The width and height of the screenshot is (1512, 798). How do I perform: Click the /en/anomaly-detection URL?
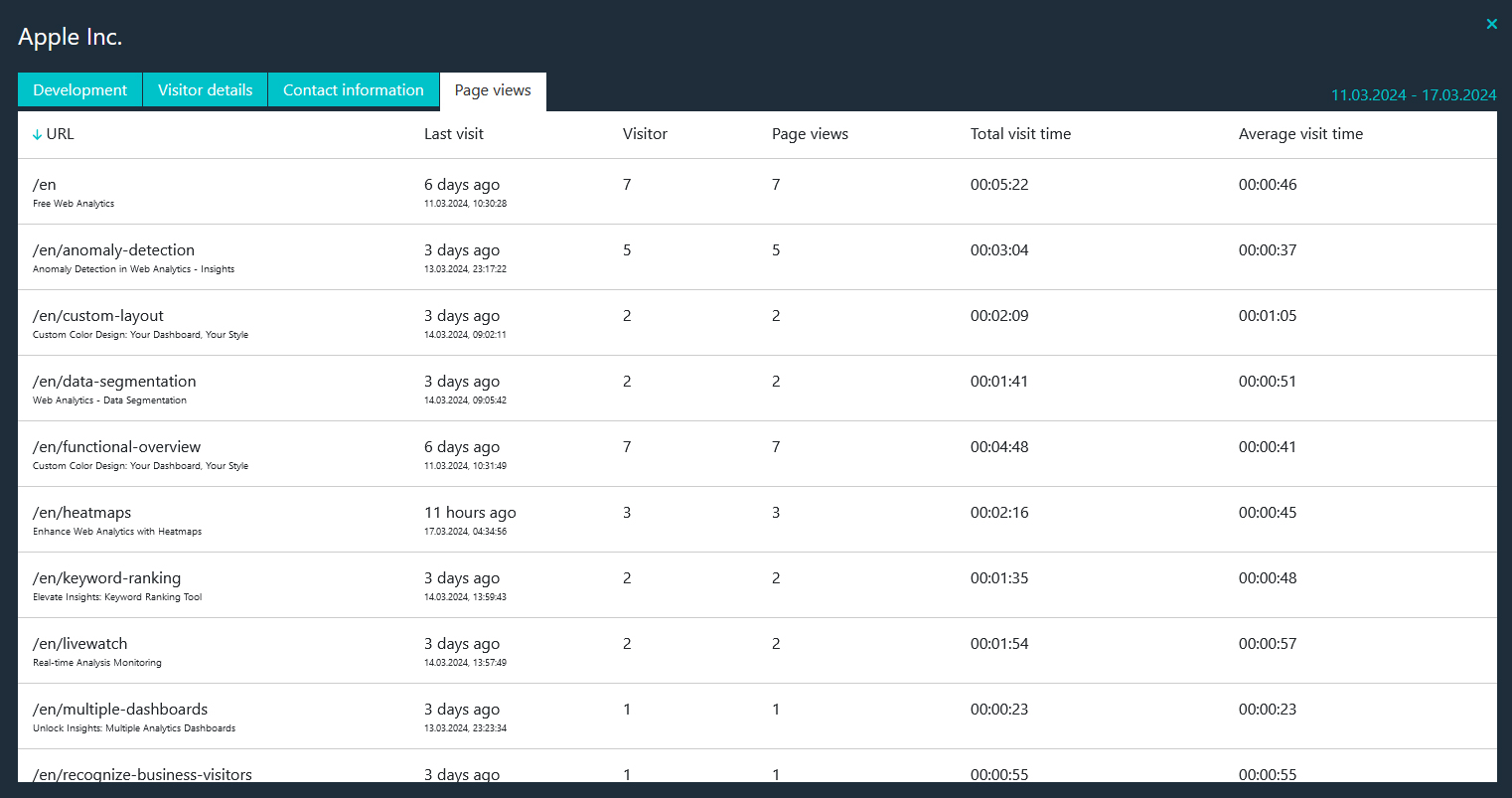(x=113, y=250)
